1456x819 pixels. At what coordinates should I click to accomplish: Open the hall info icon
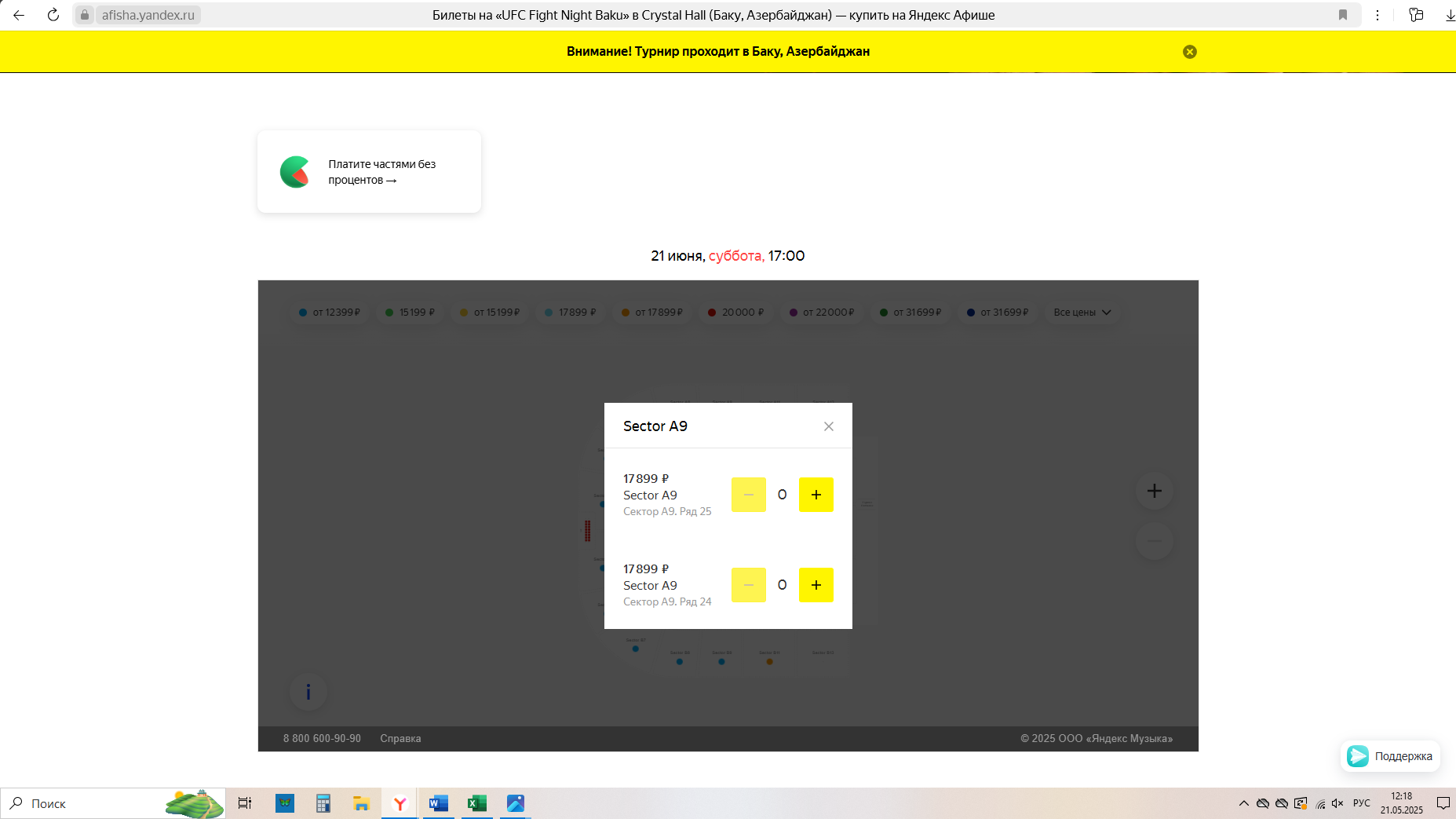point(308,692)
